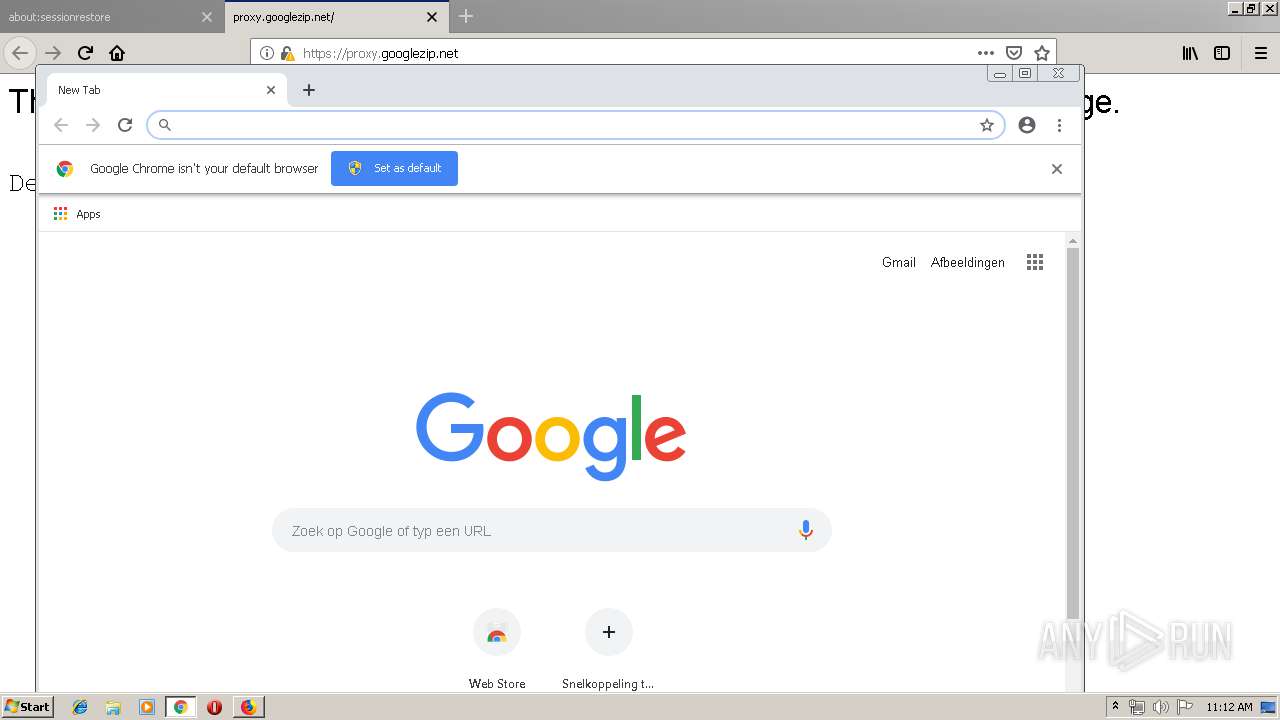
Task: Open the Firefox Library
Action: point(1190,53)
